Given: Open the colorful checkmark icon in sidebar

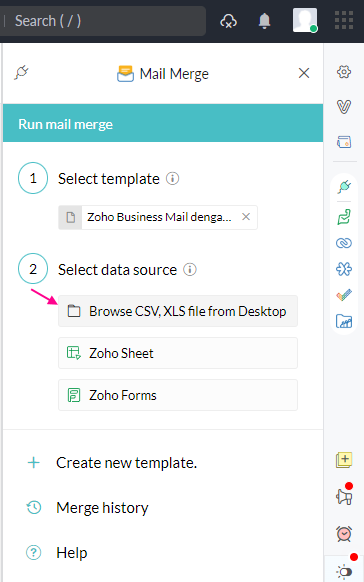Looking at the screenshot, I should click(x=344, y=295).
